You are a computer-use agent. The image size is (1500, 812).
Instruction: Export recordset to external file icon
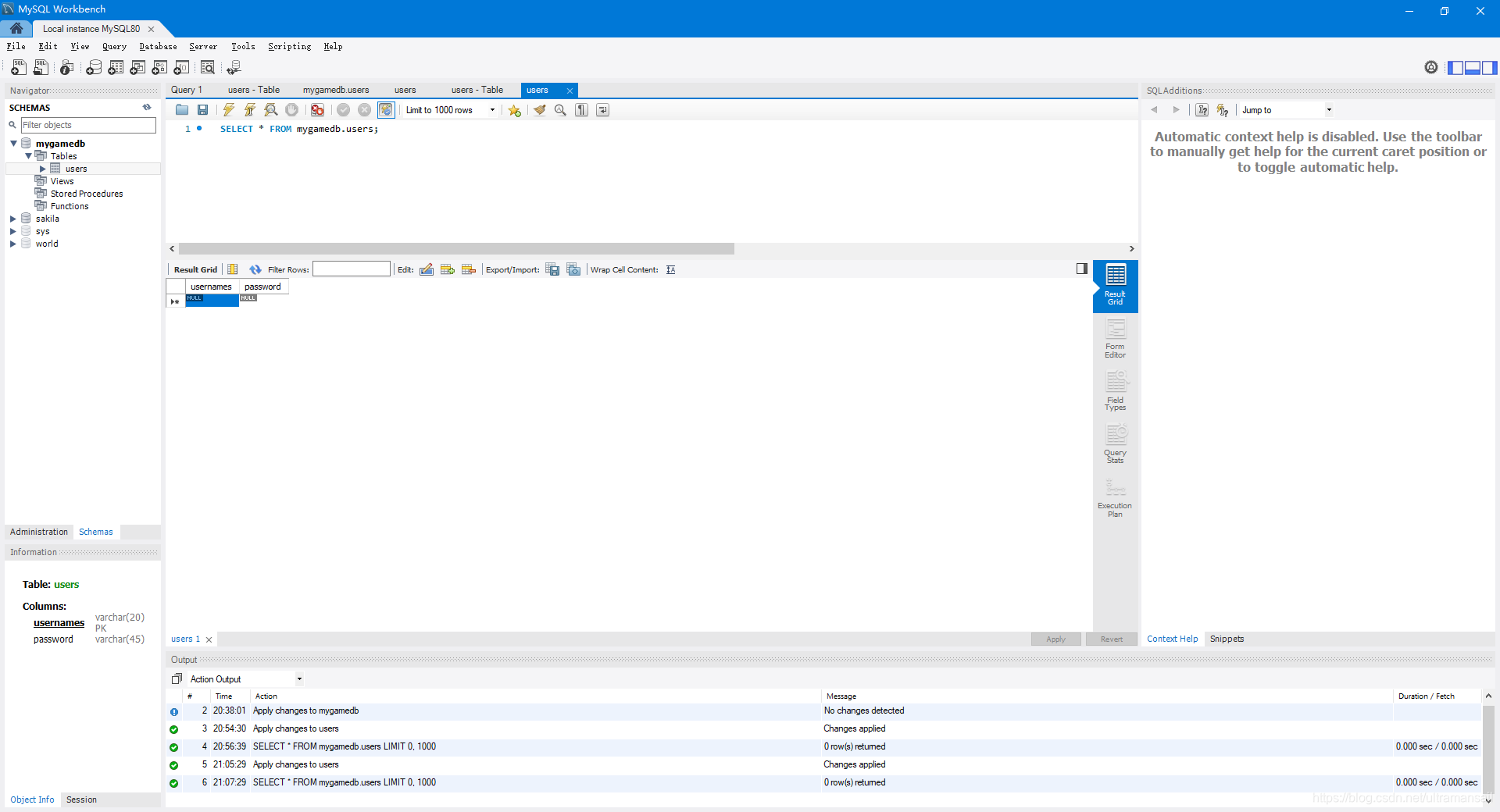552,269
